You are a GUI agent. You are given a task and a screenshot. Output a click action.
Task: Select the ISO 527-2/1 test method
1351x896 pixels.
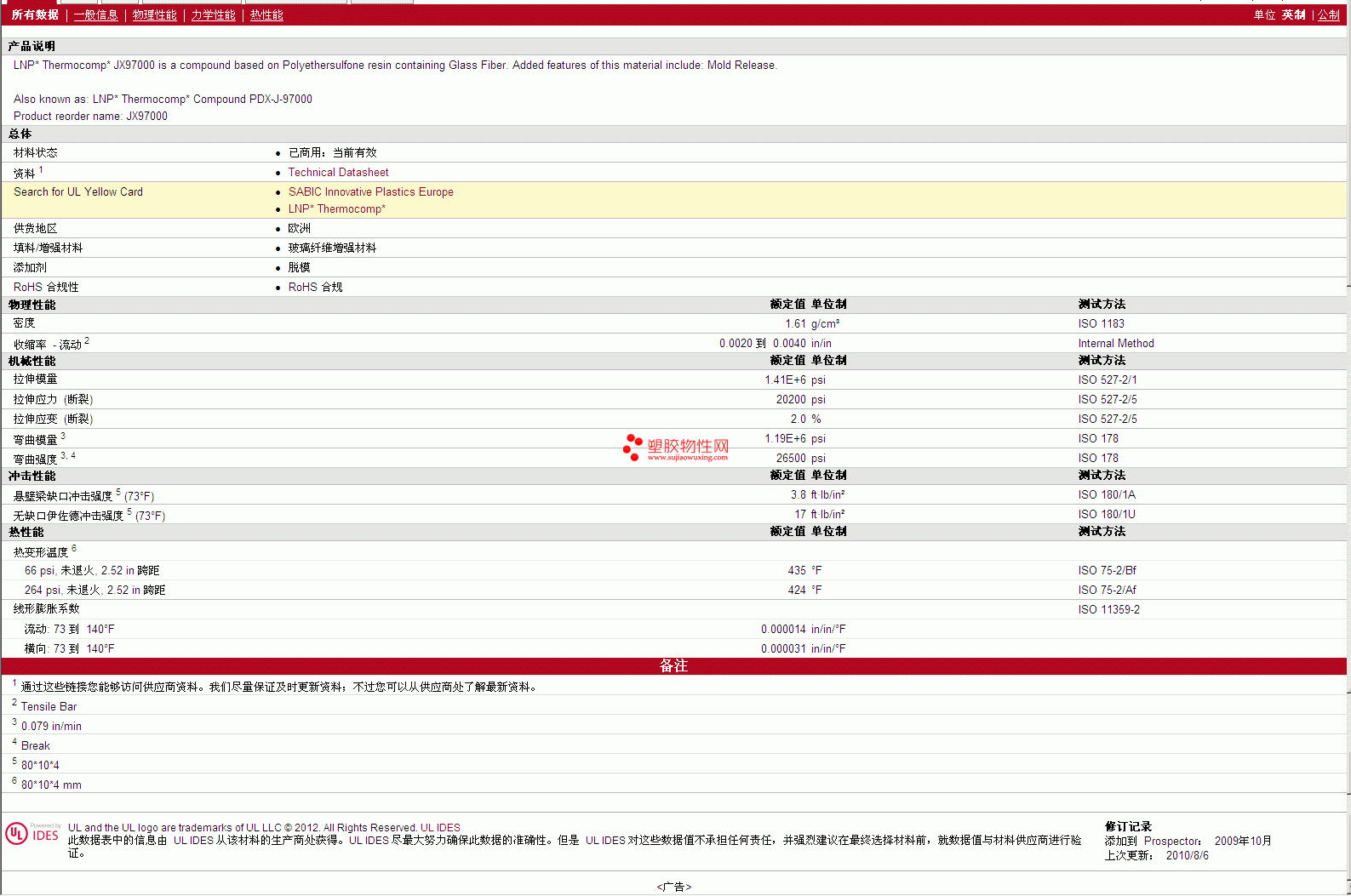tap(1107, 380)
